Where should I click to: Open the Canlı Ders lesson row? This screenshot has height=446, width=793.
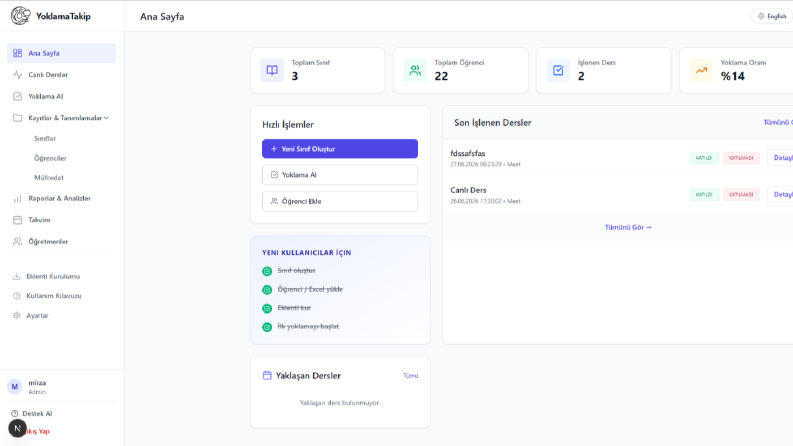click(618, 195)
